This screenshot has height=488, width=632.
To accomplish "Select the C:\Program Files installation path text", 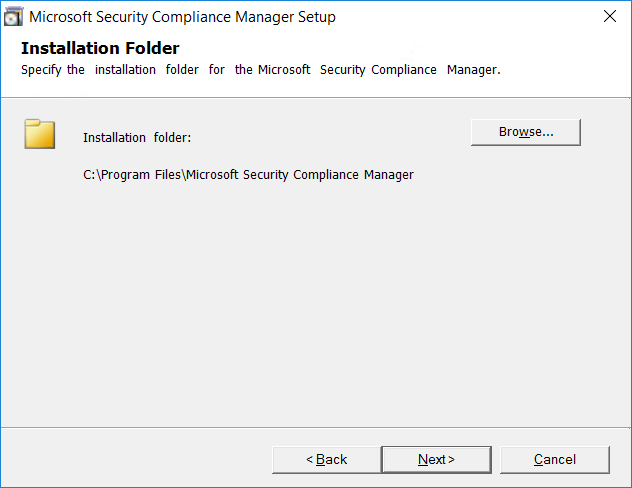I will tap(248, 175).
